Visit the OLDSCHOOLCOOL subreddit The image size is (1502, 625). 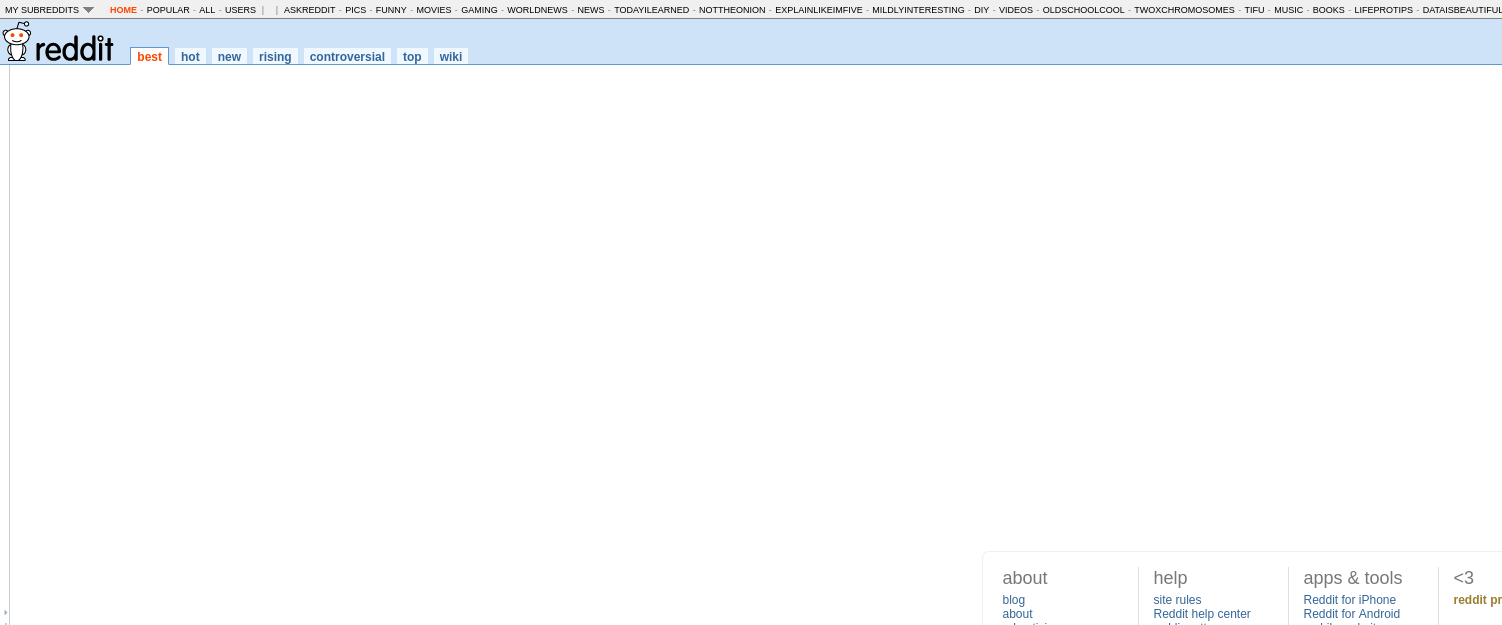point(1084,10)
